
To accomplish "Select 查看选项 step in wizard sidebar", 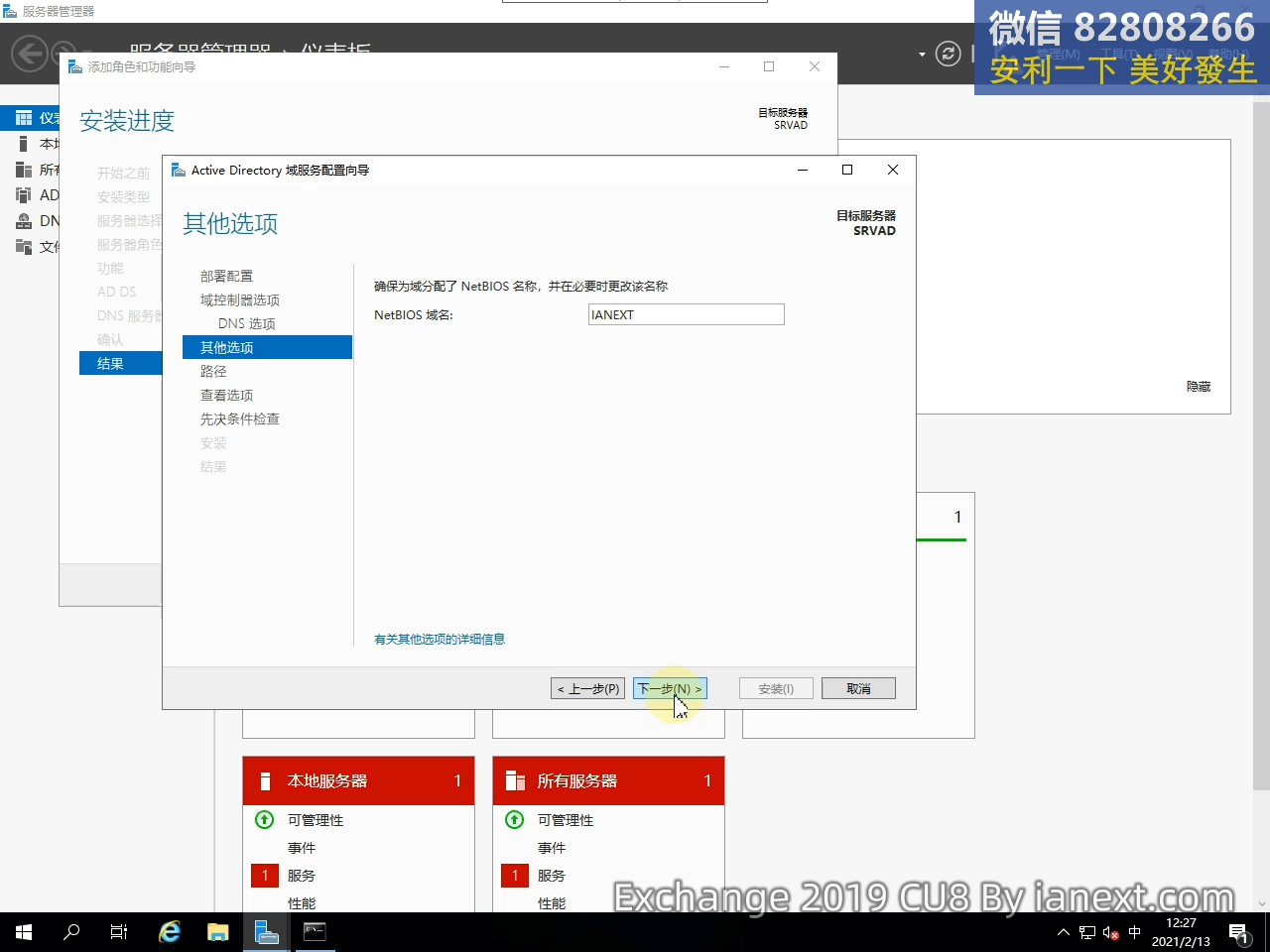I will coord(226,395).
